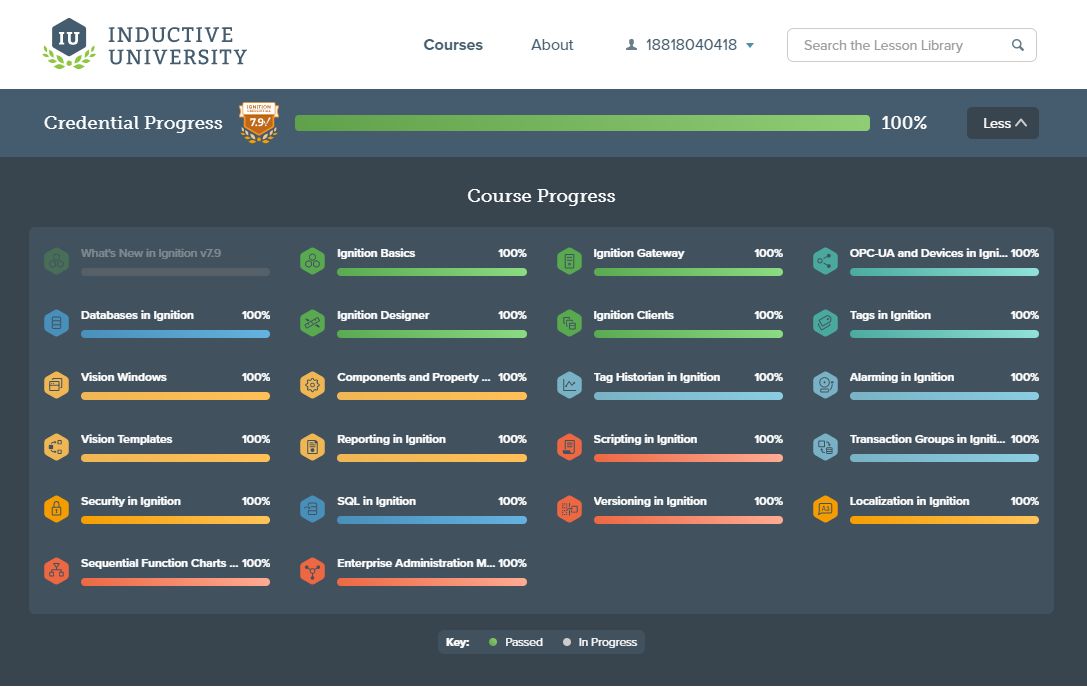Click the Vision Windows 100% value

(256, 377)
